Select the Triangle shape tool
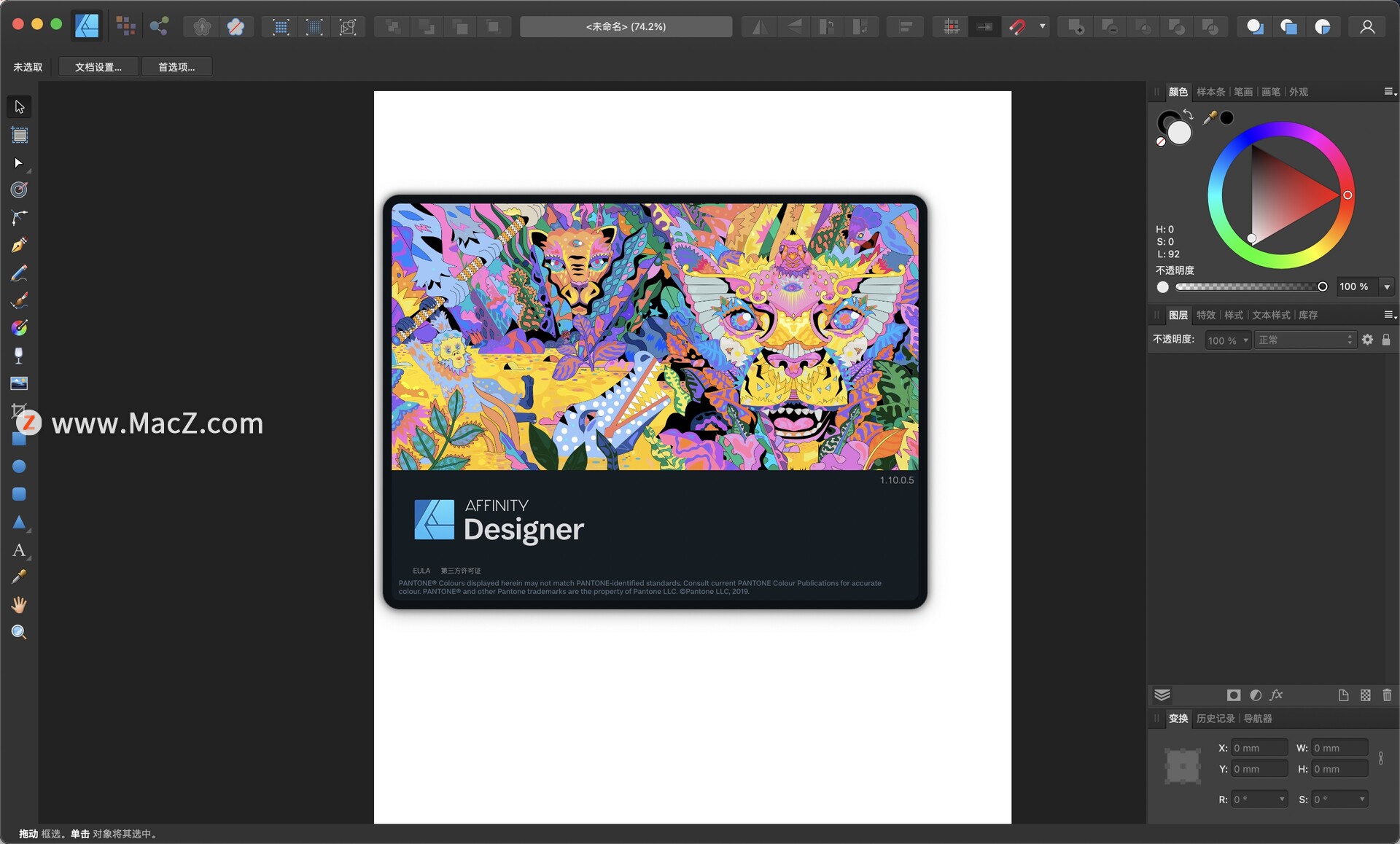This screenshot has width=1400, height=844. click(x=20, y=522)
